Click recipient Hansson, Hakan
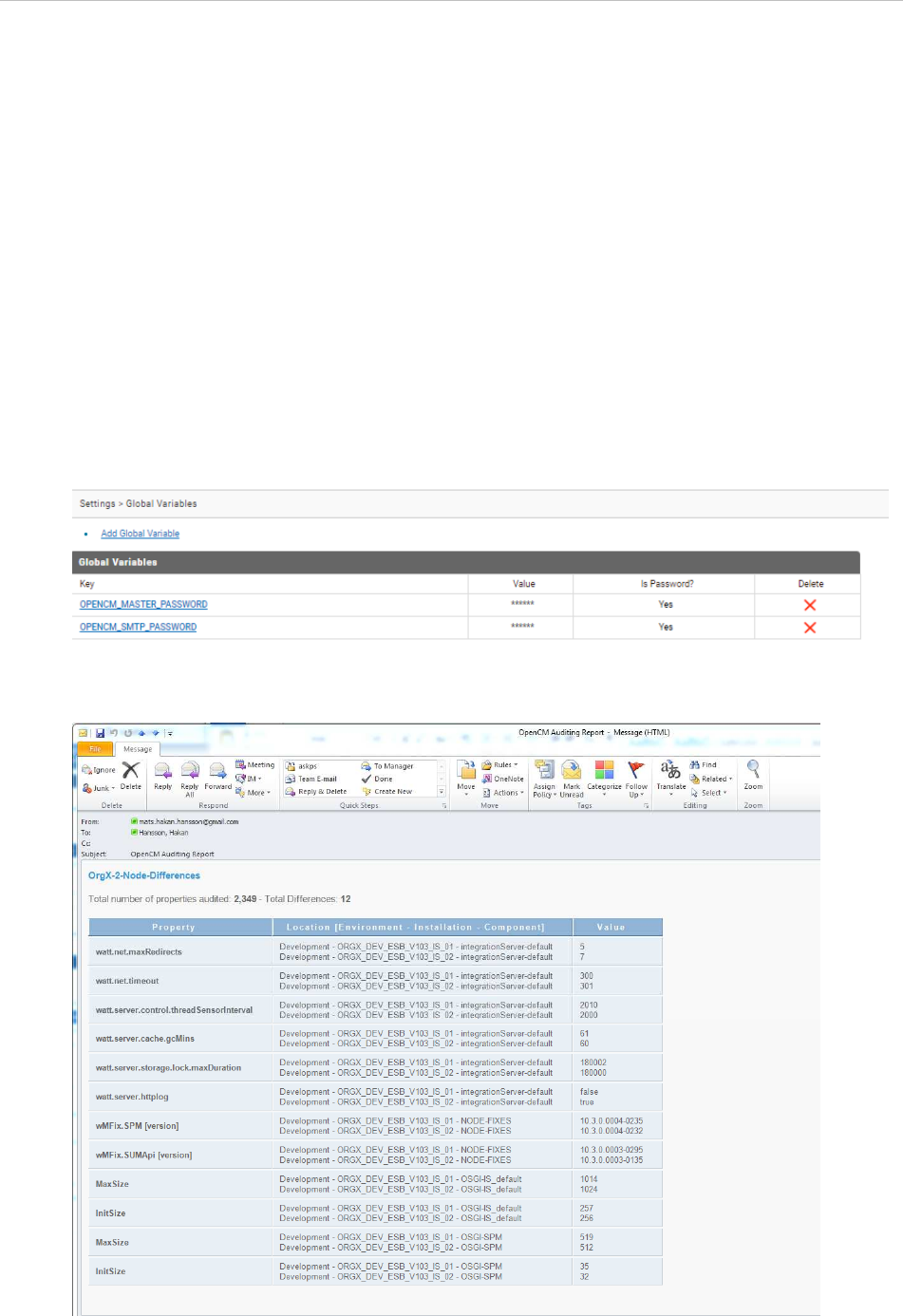This screenshot has width=903, height=1316. point(163,833)
